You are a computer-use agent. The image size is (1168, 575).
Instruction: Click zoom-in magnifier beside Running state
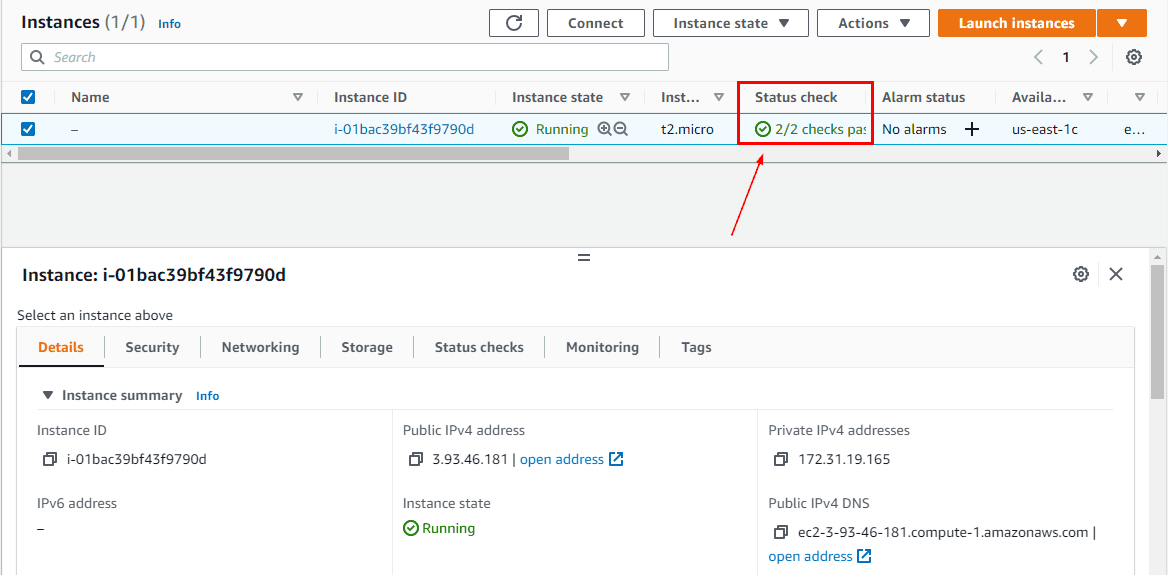[604, 129]
